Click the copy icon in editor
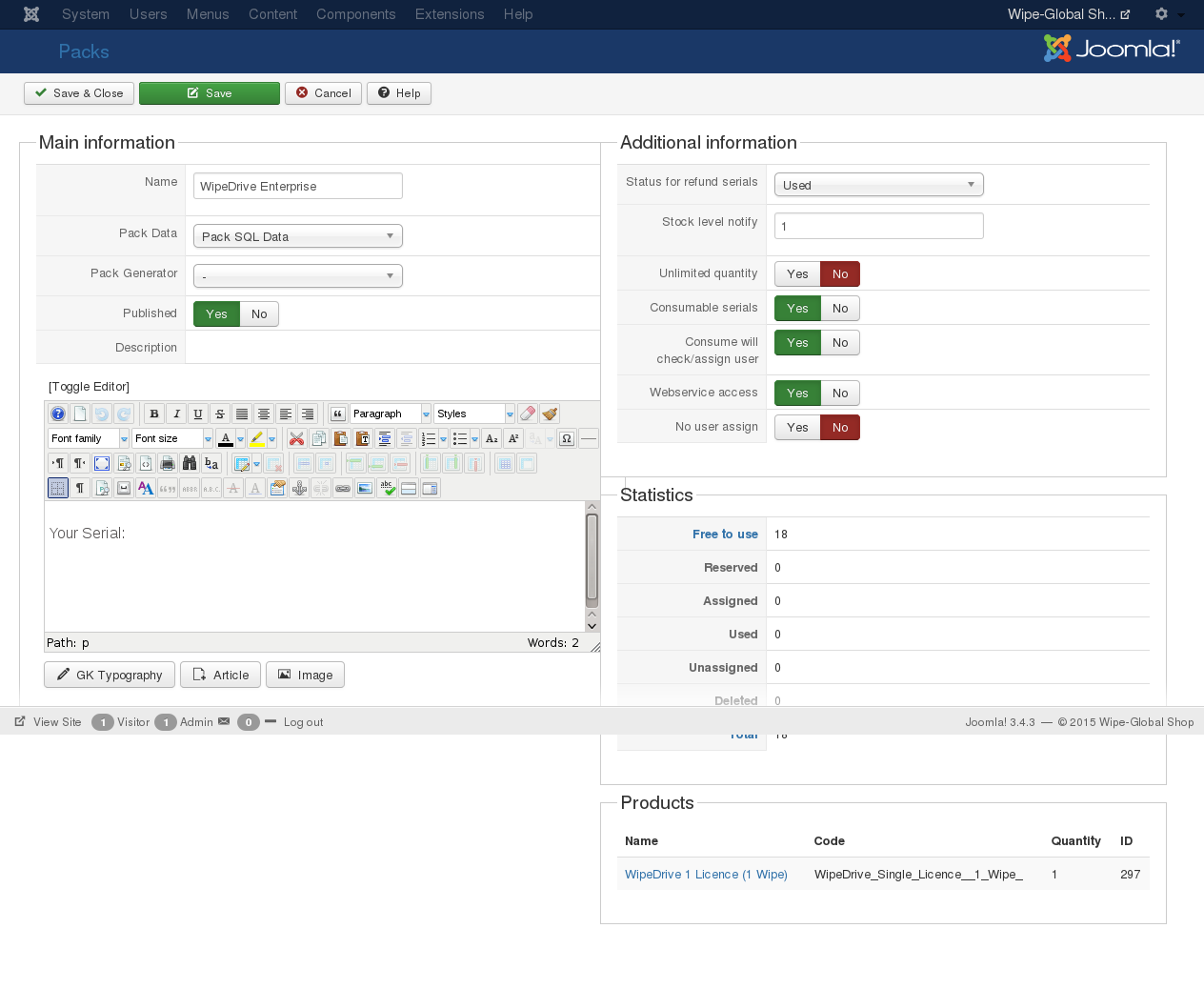The height and width of the screenshot is (989, 1204). click(x=319, y=438)
